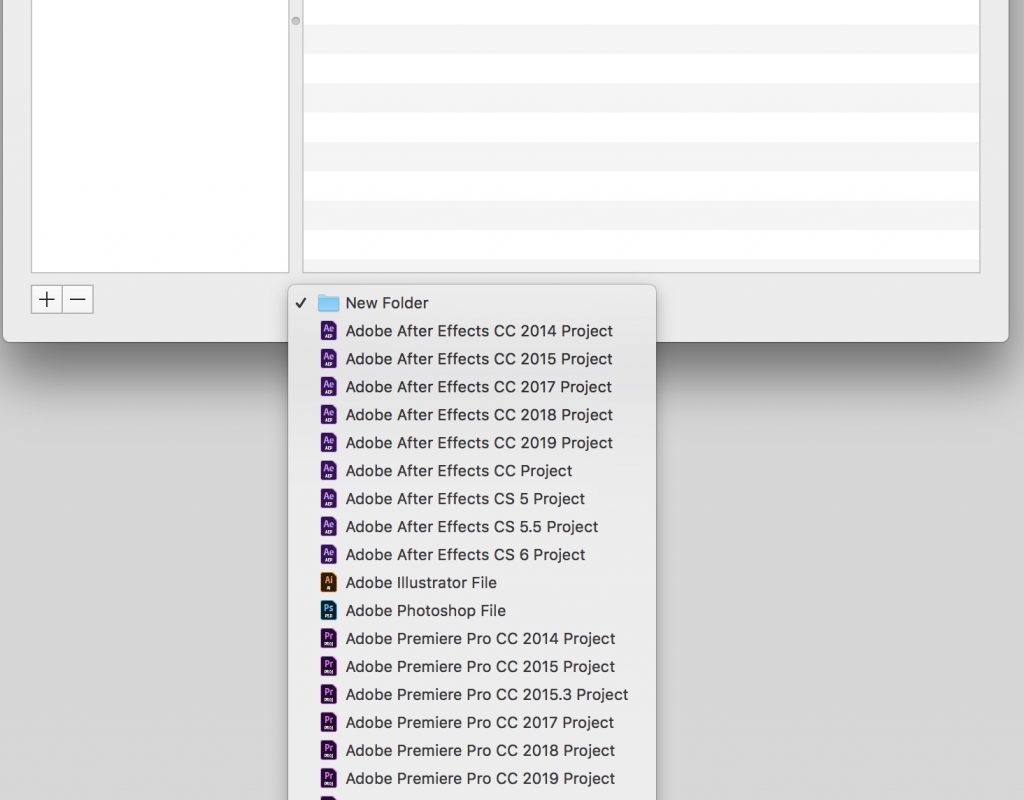Click the Premiere Pro CC 2014 icon
1024x800 pixels.
pyautogui.click(x=328, y=639)
